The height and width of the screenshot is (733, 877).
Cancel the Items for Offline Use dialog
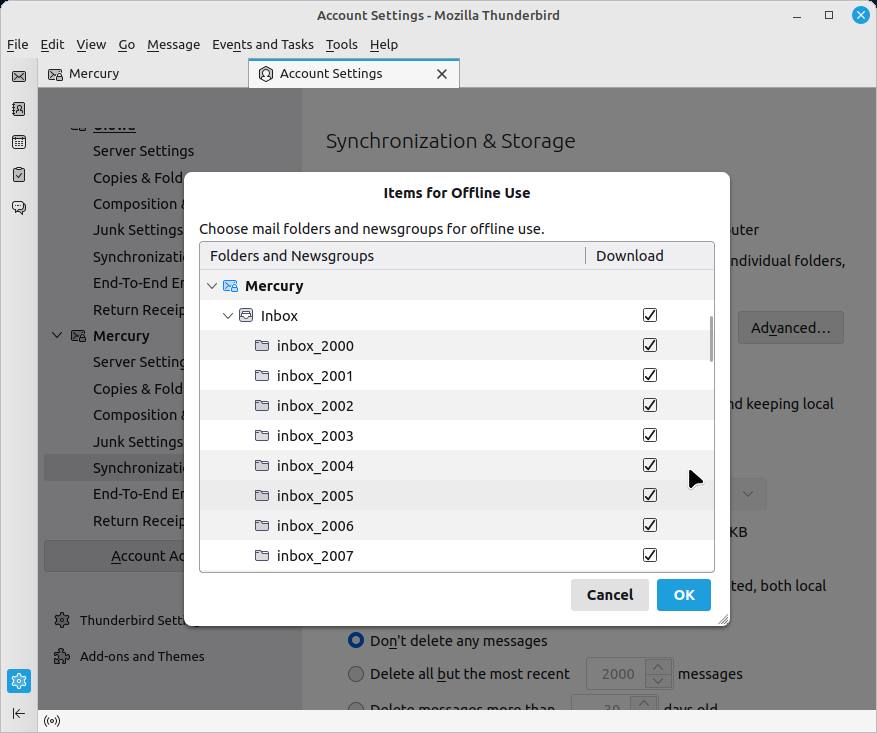click(609, 595)
